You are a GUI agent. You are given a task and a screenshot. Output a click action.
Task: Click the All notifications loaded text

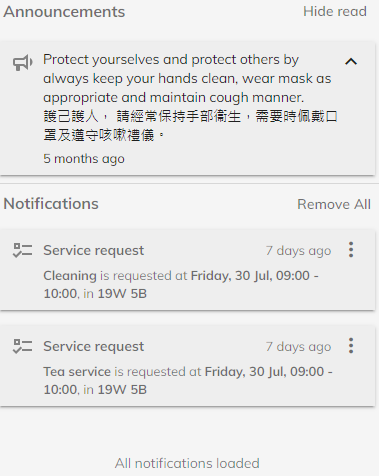pos(187,463)
